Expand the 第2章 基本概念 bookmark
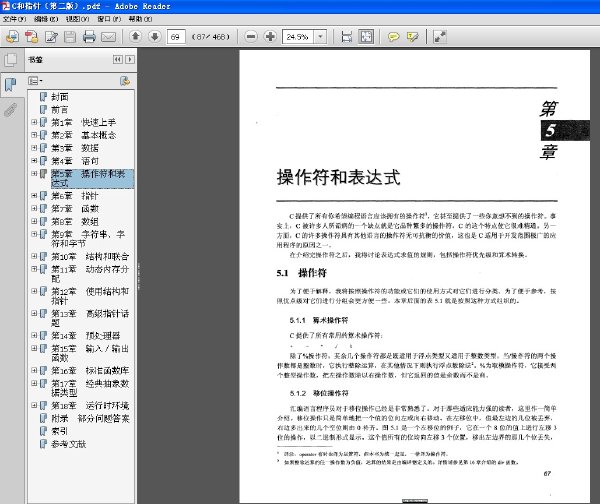This screenshot has width=600, height=504. [34, 135]
